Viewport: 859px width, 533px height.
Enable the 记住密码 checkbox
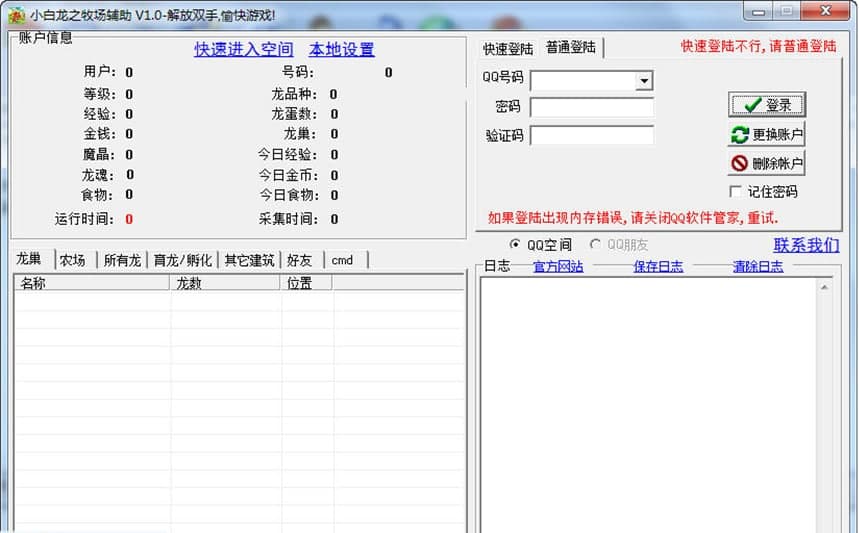coord(735,191)
